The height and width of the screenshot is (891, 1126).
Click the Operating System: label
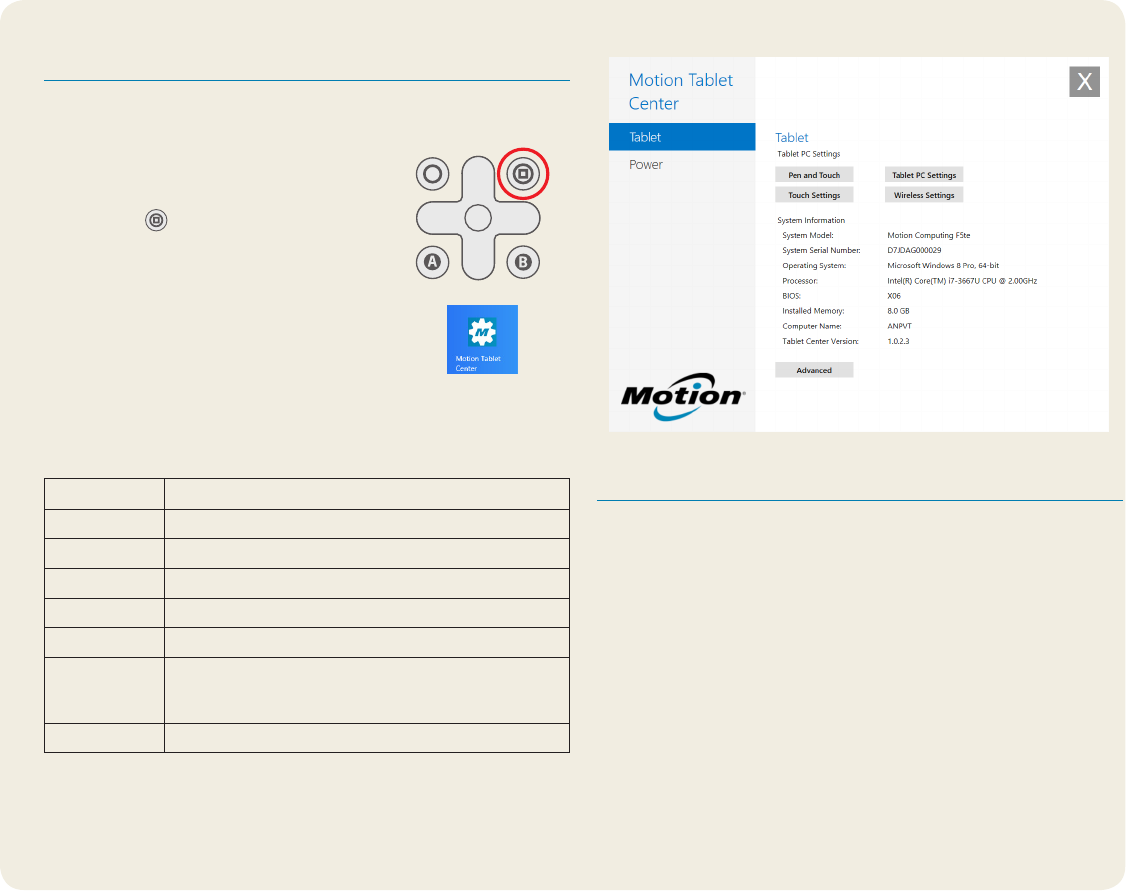pyautogui.click(x=814, y=266)
